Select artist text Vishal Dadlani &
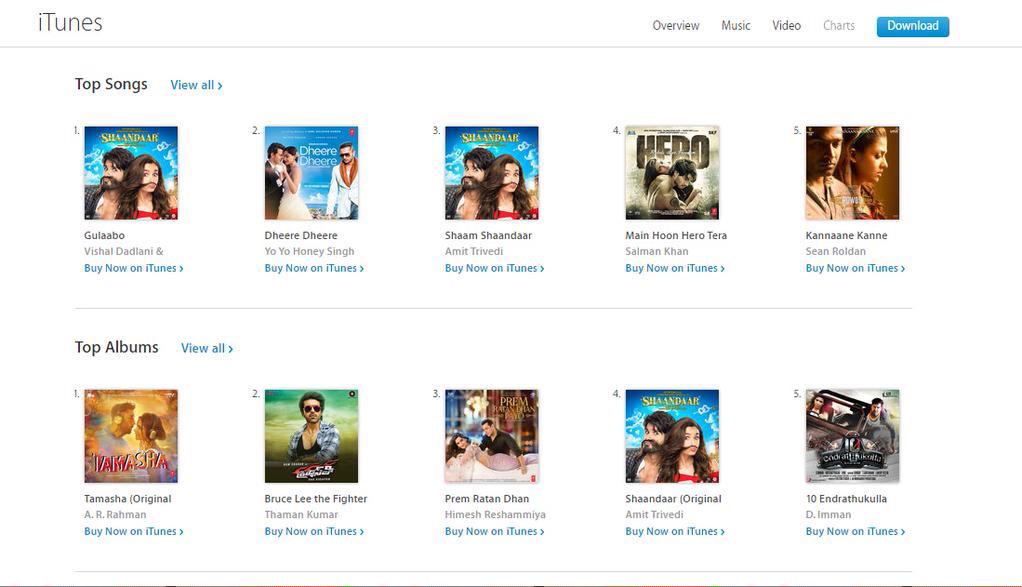The image size is (1022, 587). tap(124, 251)
